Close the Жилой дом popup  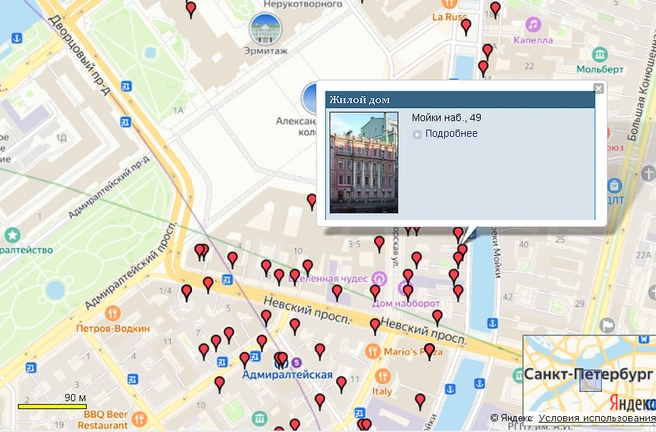point(599,88)
